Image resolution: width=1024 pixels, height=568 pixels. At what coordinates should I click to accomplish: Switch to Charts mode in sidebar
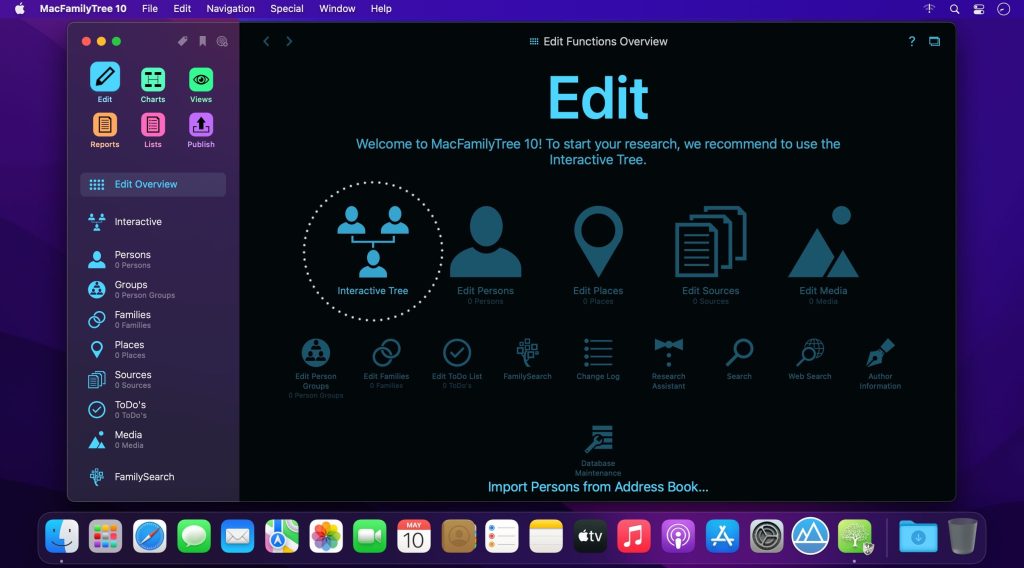[x=153, y=79]
